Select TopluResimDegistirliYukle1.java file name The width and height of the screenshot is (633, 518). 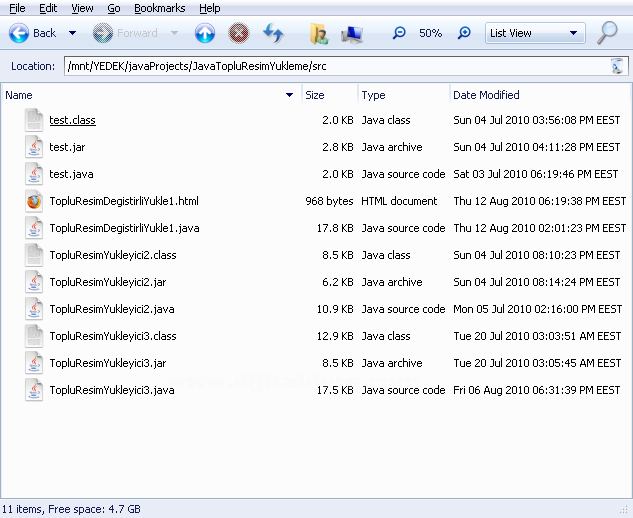click(x=124, y=229)
